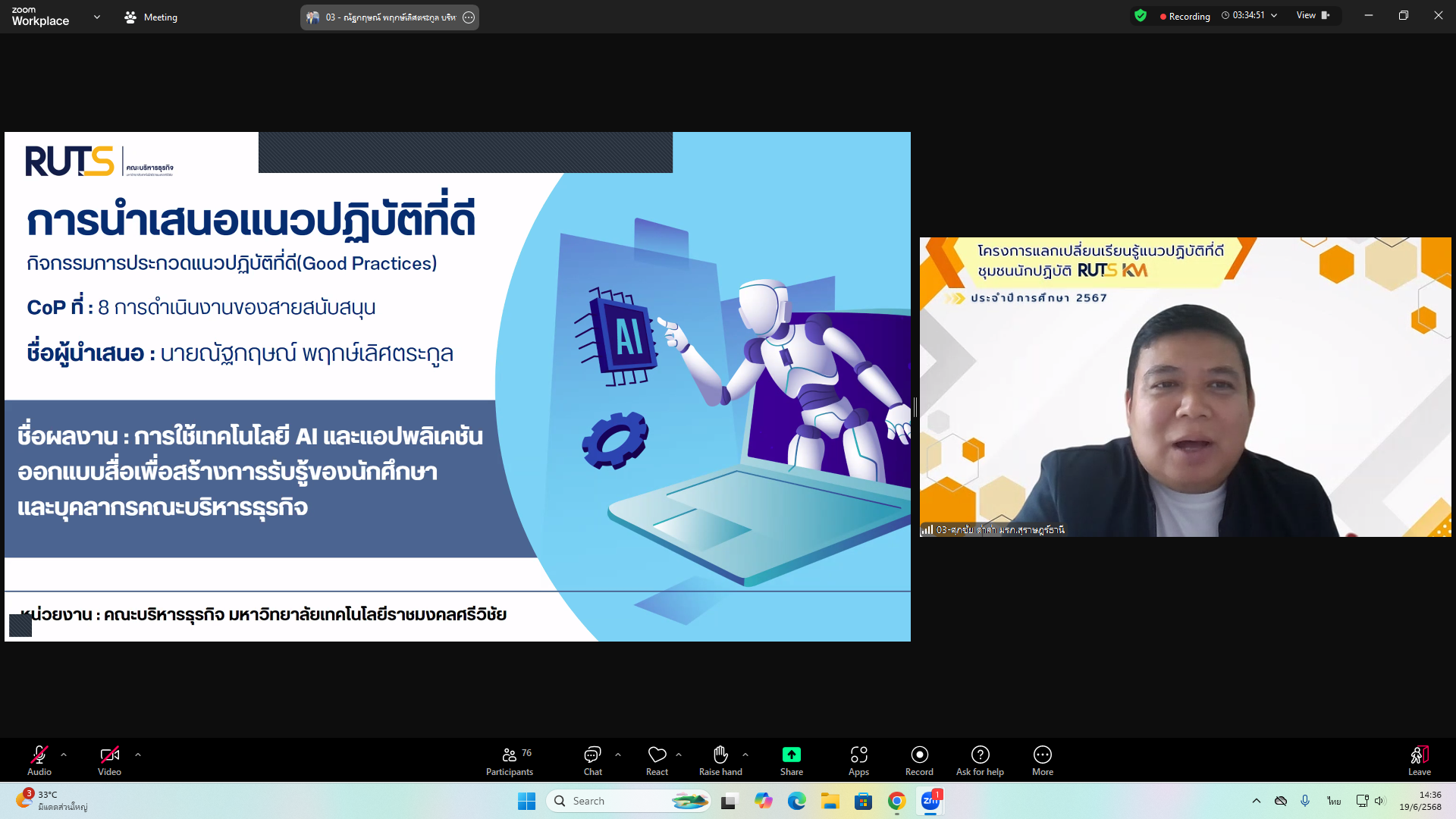Launch Copilot from taskbar
1456x819 pixels.
[763, 801]
